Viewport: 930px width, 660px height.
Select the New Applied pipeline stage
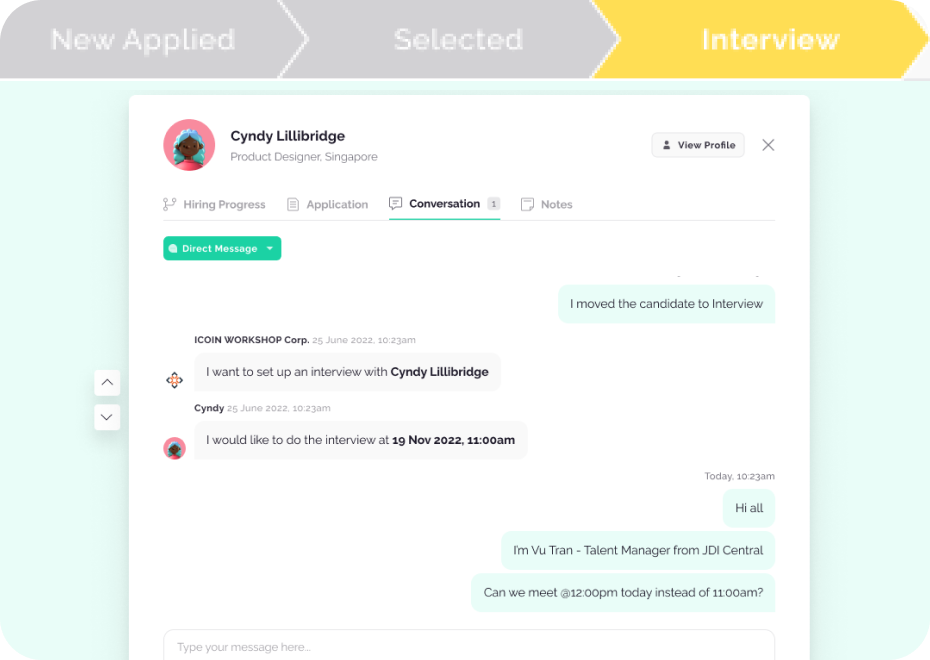(x=143, y=40)
